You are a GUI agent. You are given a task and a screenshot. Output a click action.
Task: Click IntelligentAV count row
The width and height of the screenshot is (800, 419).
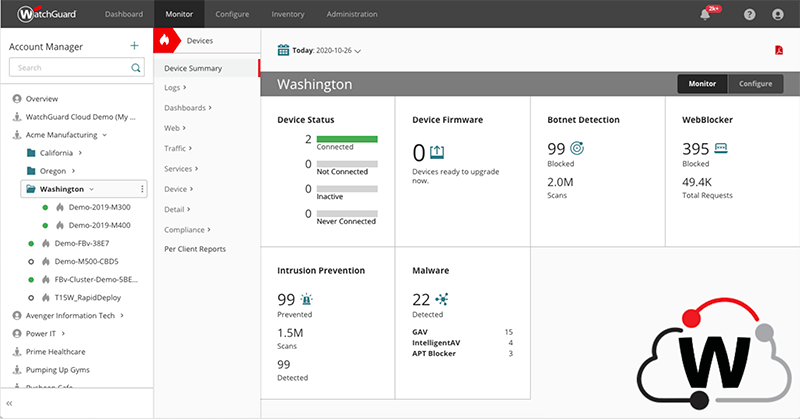click(462, 342)
